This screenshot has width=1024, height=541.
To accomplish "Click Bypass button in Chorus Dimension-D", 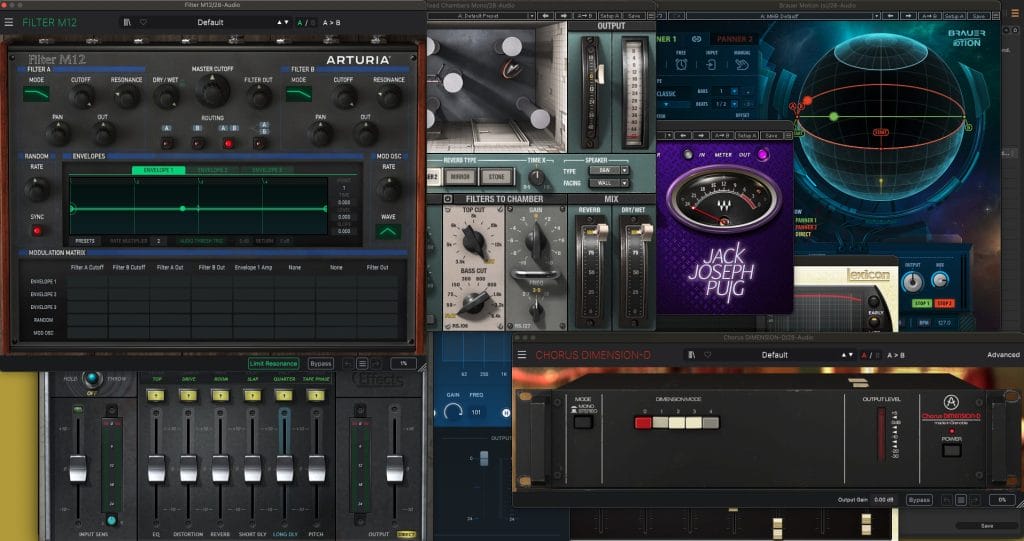I will [x=919, y=500].
